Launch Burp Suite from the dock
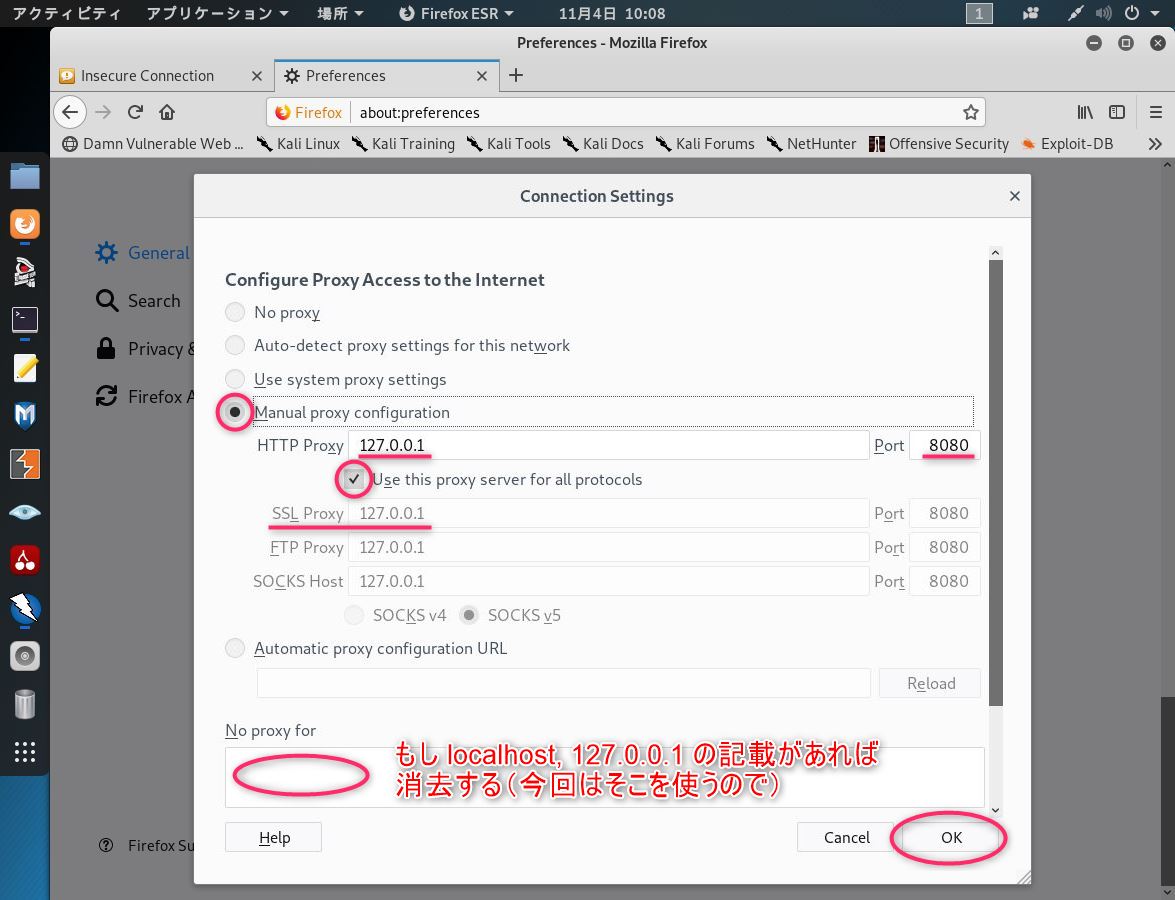 pos(25,465)
